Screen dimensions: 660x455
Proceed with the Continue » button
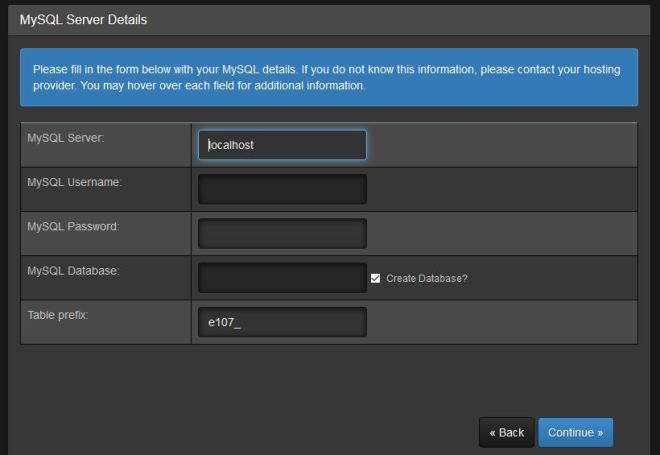[x=576, y=432]
